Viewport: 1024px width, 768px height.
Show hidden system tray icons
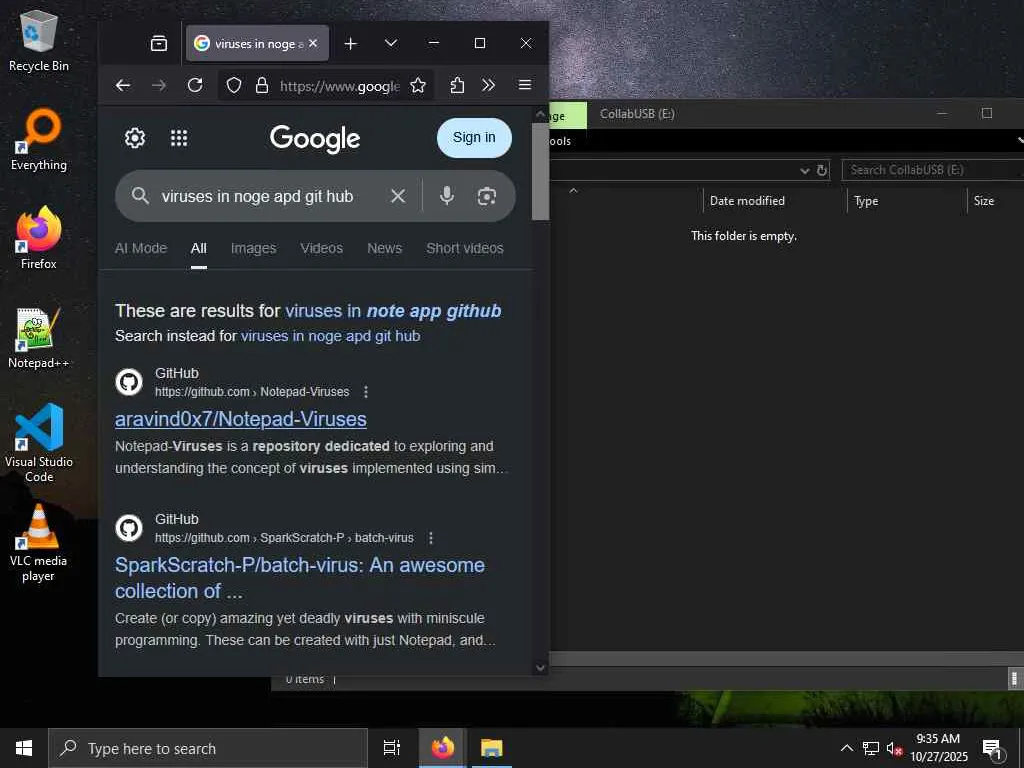tap(846, 748)
